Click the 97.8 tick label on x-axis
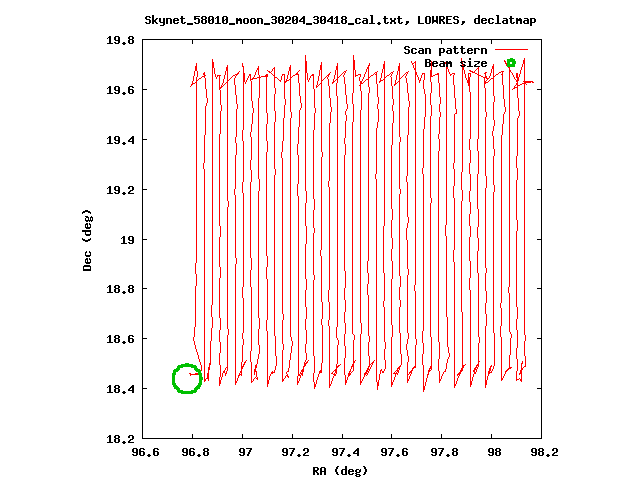The height and width of the screenshot is (480, 640). tap(444, 453)
